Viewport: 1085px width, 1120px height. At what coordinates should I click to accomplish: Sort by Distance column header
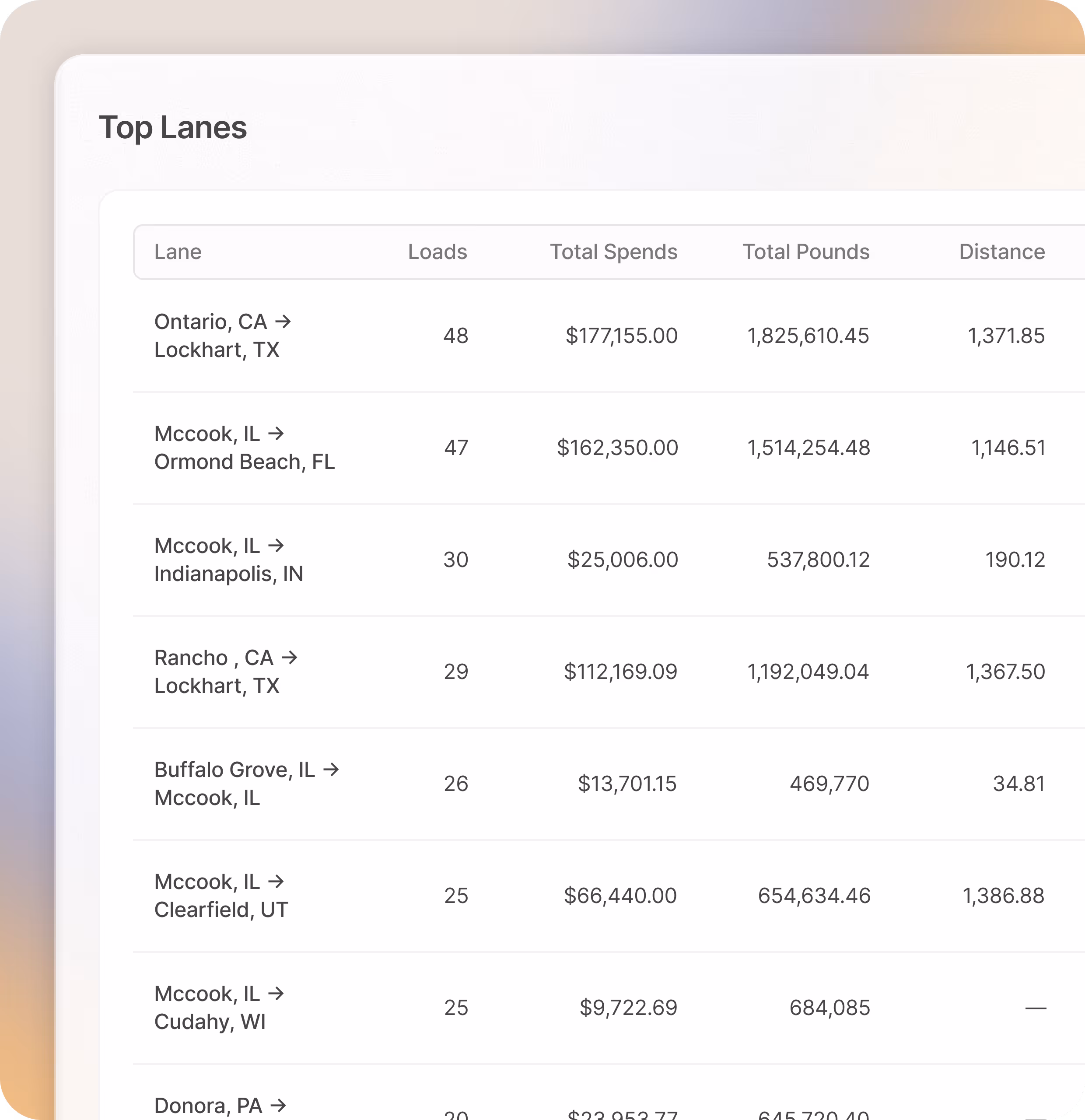point(1001,252)
